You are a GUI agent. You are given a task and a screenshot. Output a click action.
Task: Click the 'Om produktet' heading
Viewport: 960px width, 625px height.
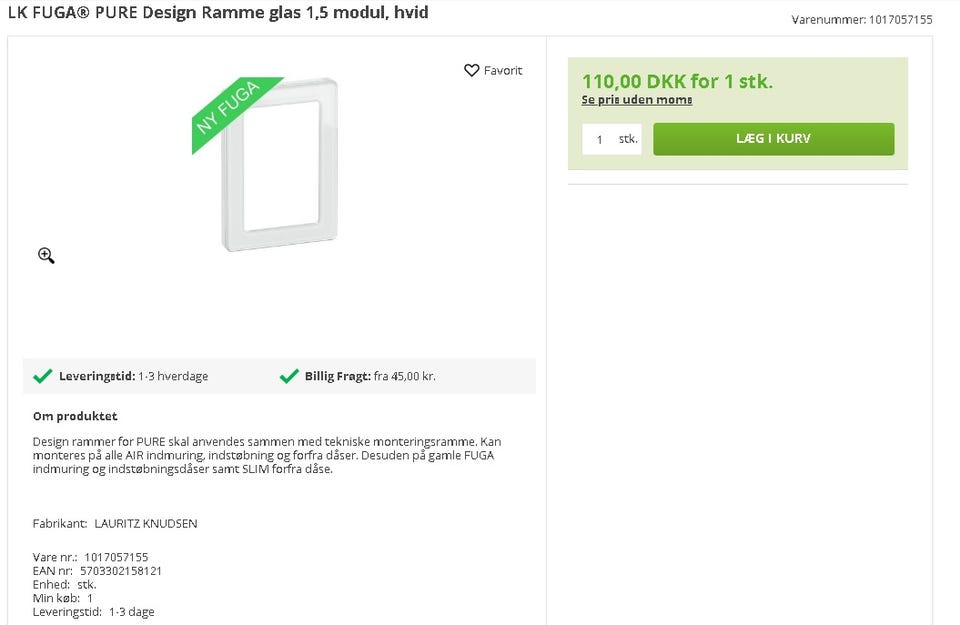(75, 416)
